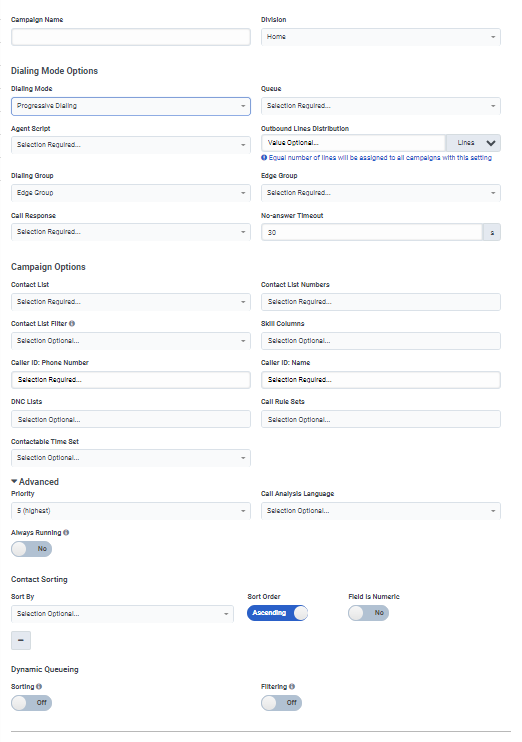Open the Contactable Time Set dropdown

131,458
